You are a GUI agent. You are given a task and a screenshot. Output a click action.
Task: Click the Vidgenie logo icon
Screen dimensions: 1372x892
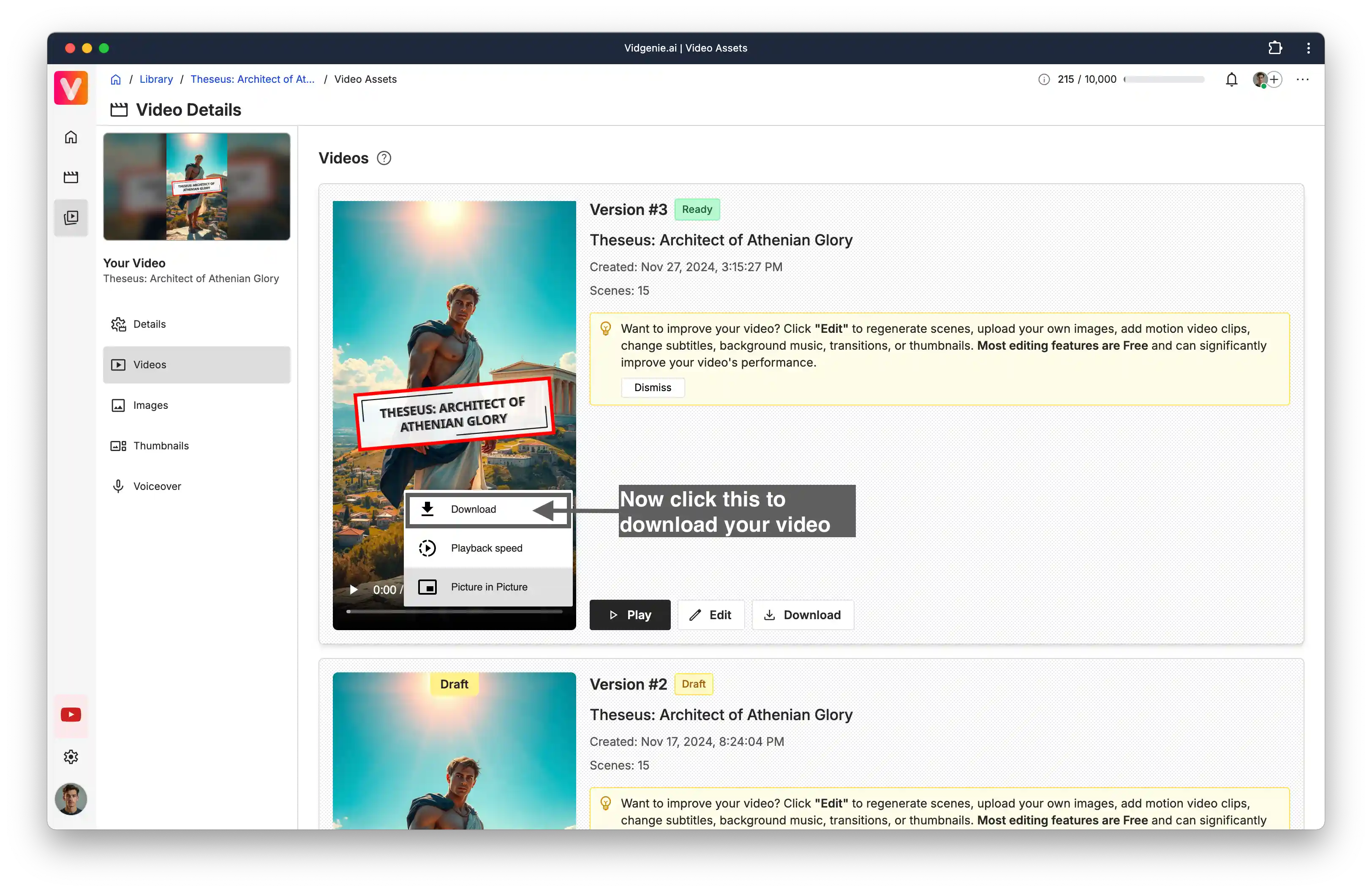71,87
